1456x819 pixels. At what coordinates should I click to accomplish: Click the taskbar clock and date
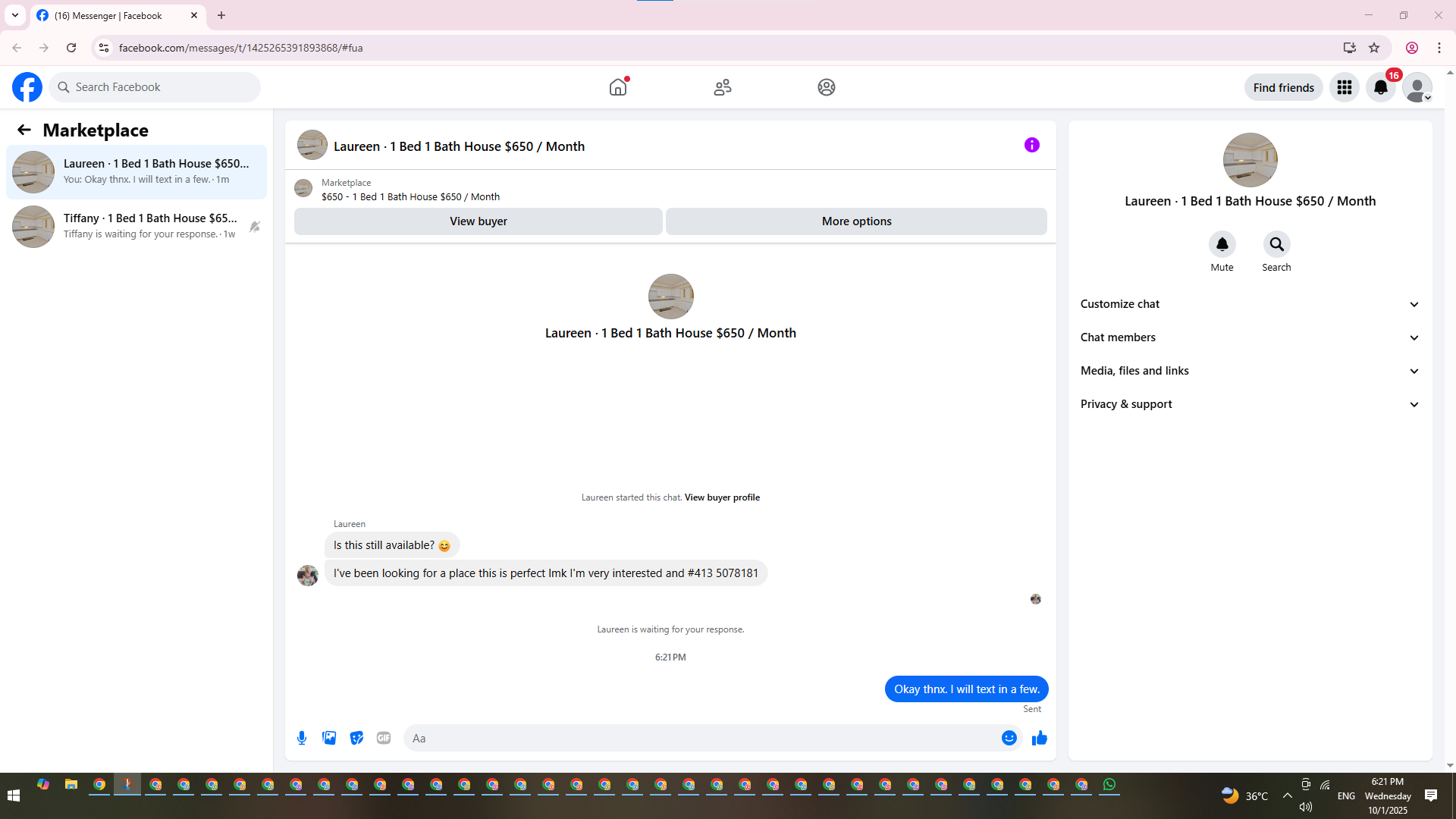pos(1388,795)
